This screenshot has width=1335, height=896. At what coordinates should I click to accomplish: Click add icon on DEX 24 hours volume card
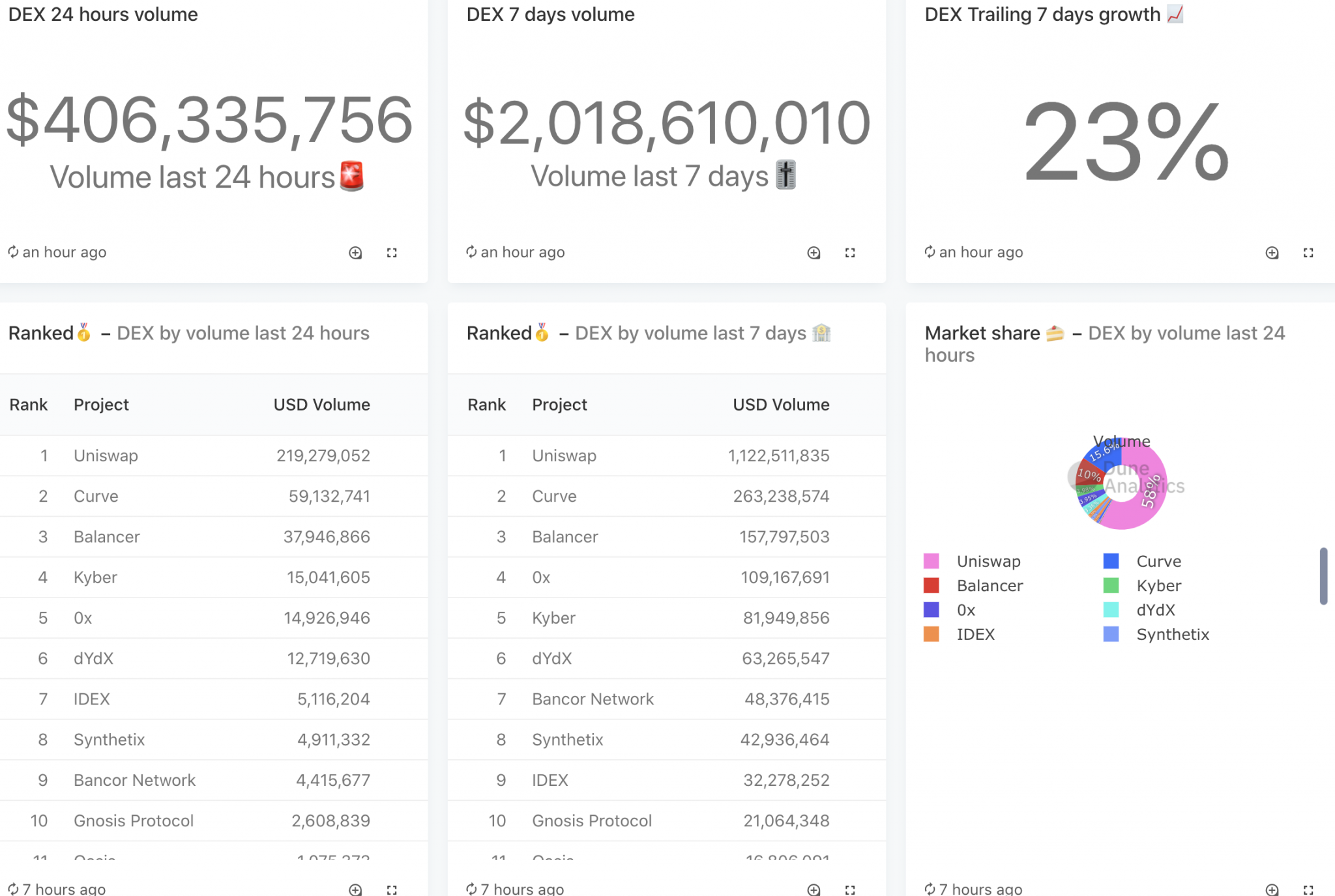(x=355, y=253)
